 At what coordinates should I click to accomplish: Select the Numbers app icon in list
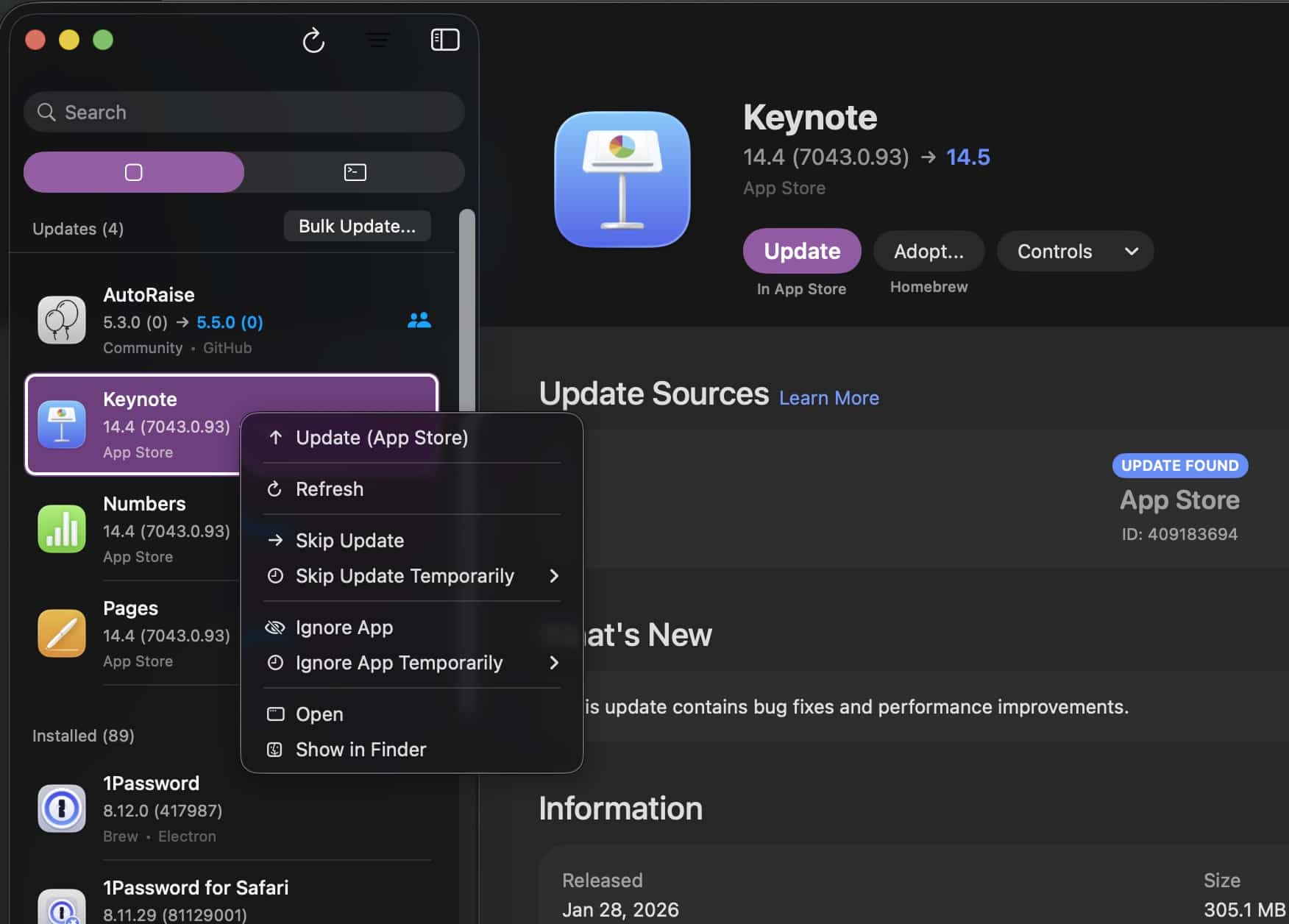coord(62,529)
